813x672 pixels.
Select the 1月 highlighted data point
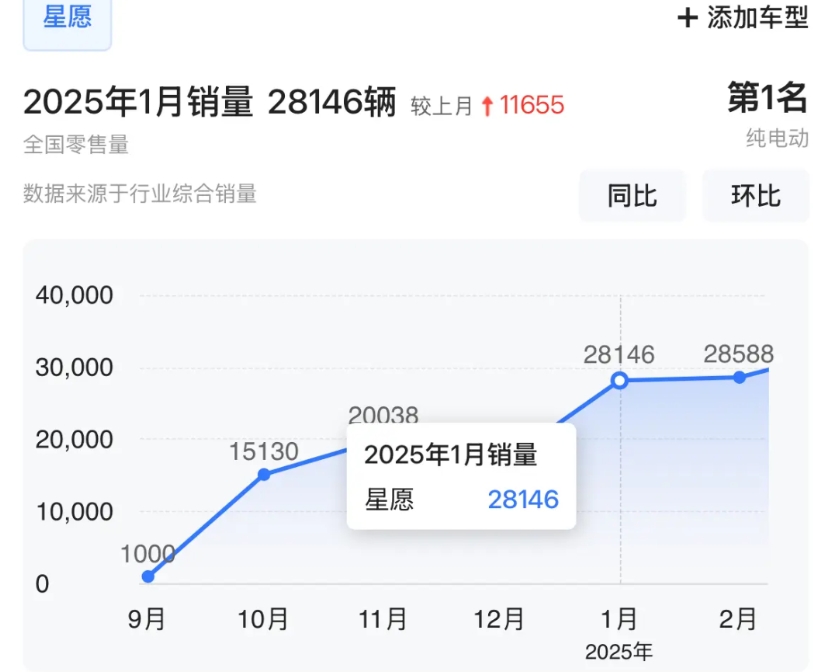point(620,381)
